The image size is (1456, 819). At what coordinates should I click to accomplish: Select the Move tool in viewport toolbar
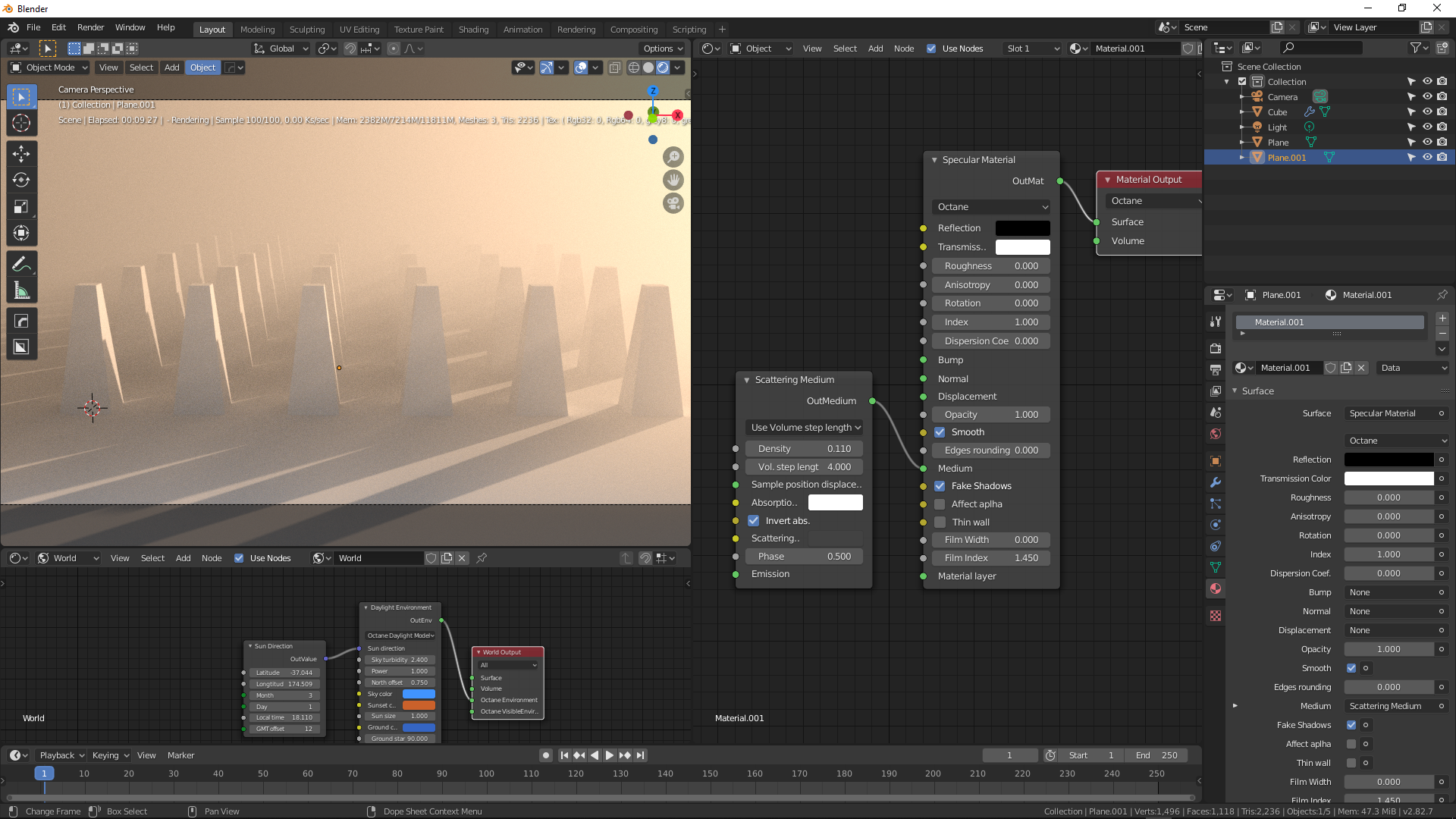(x=21, y=153)
